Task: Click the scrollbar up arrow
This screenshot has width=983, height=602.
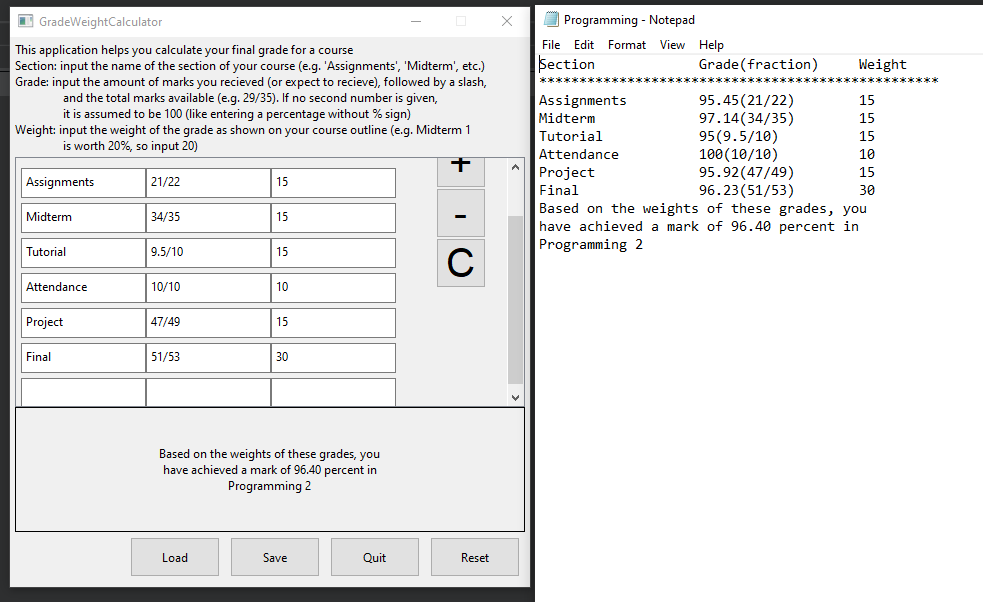Action: tap(515, 165)
